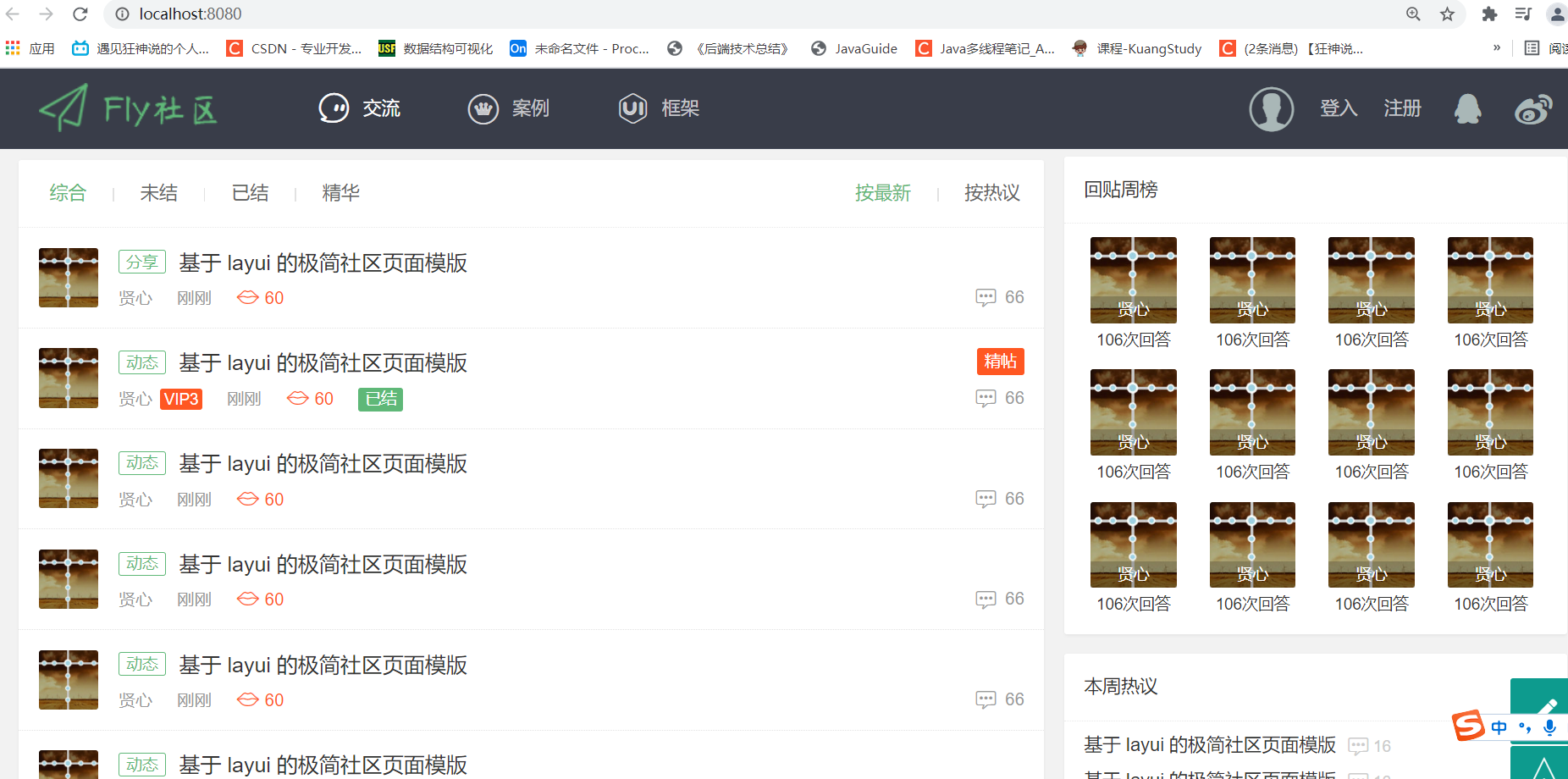Click the author name 贤心 on VIP3 post
The height and width of the screenshot is (779, 1568).
coord(135,399)
